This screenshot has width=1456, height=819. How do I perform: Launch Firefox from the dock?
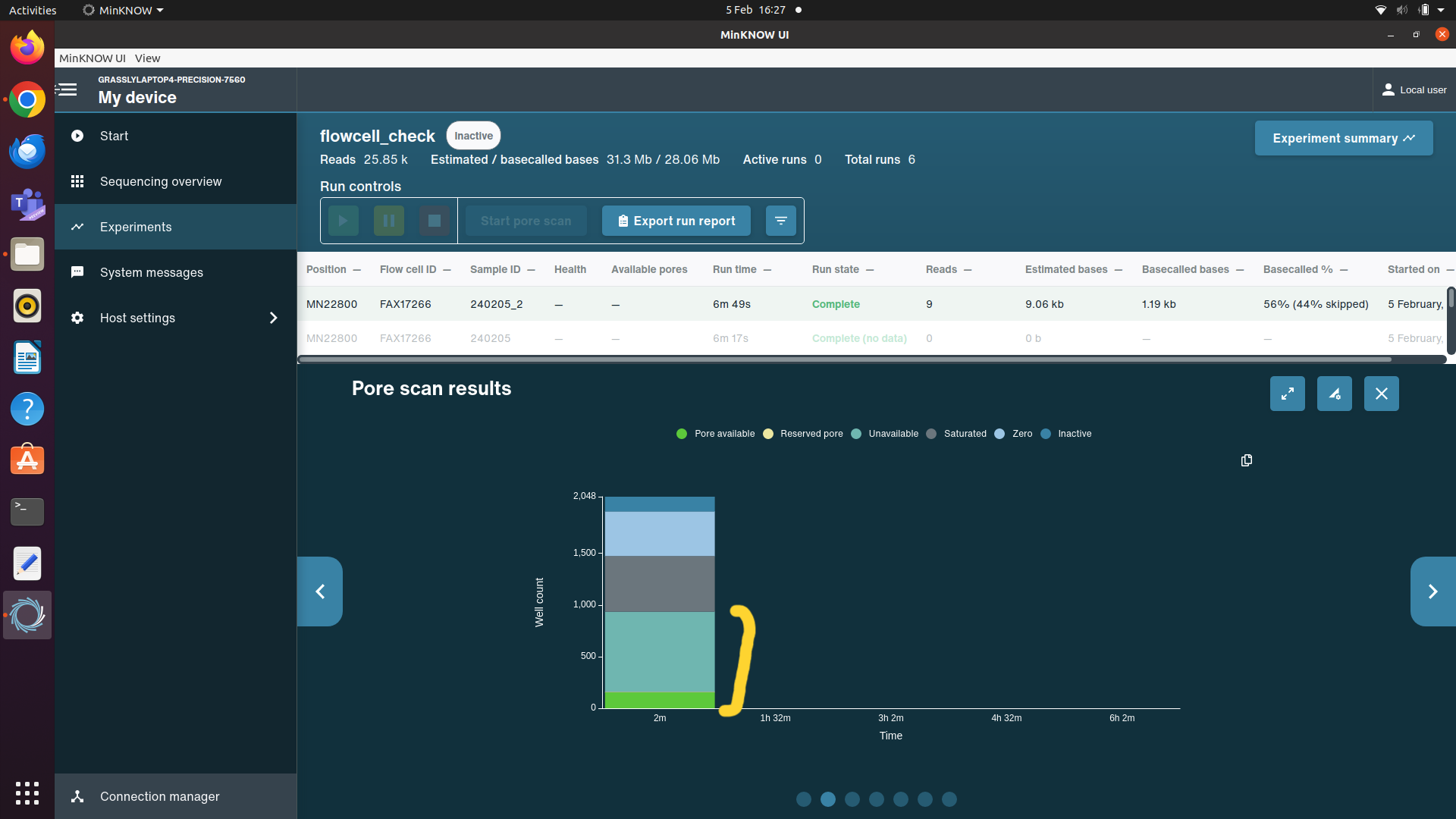click(x=27, y=48)
